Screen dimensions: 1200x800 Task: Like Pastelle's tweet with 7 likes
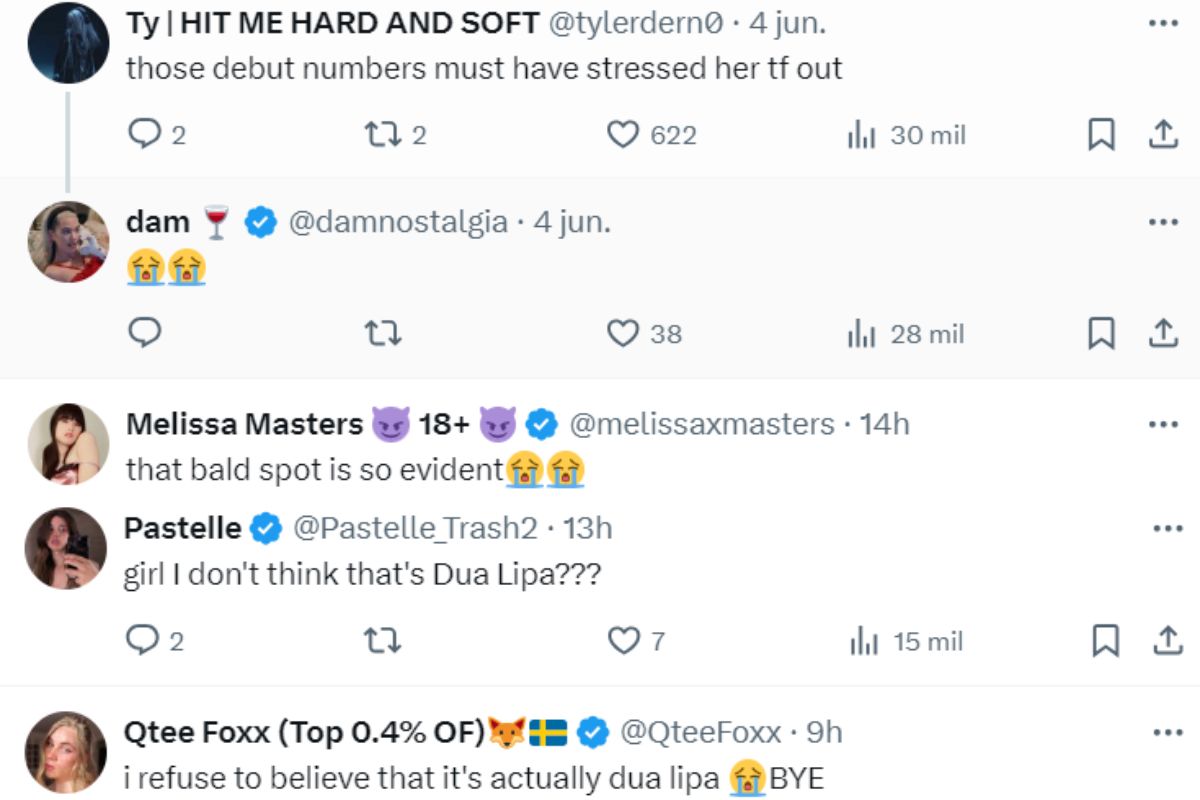point(623,640)
